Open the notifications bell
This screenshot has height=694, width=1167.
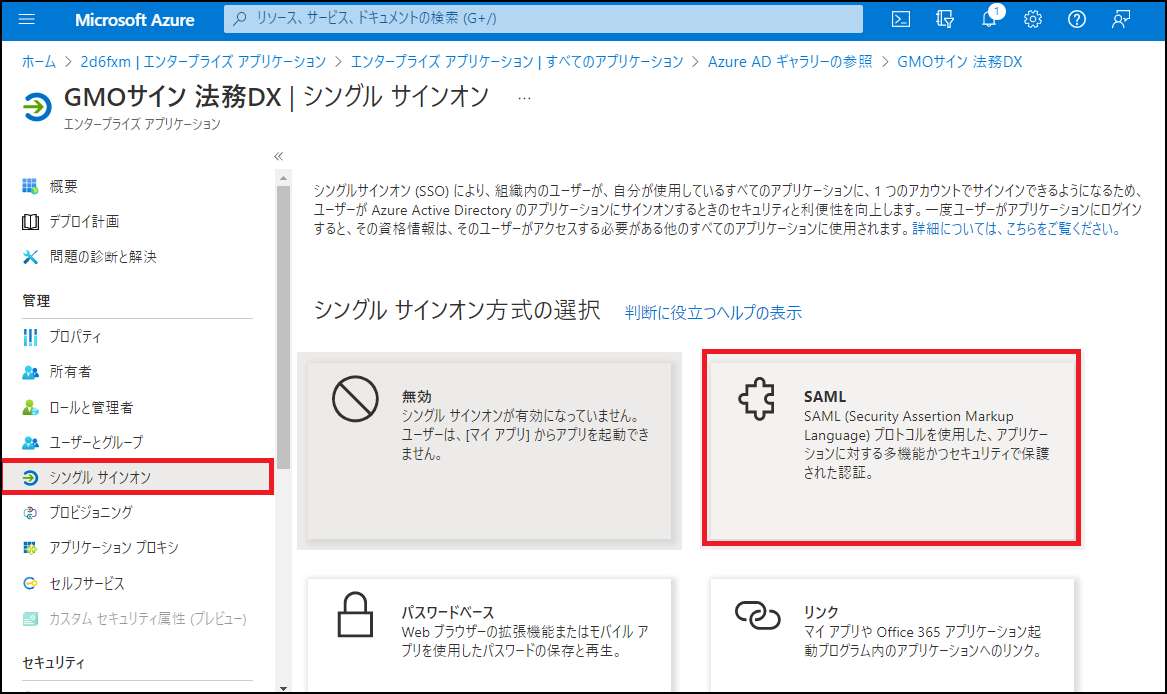989,19
